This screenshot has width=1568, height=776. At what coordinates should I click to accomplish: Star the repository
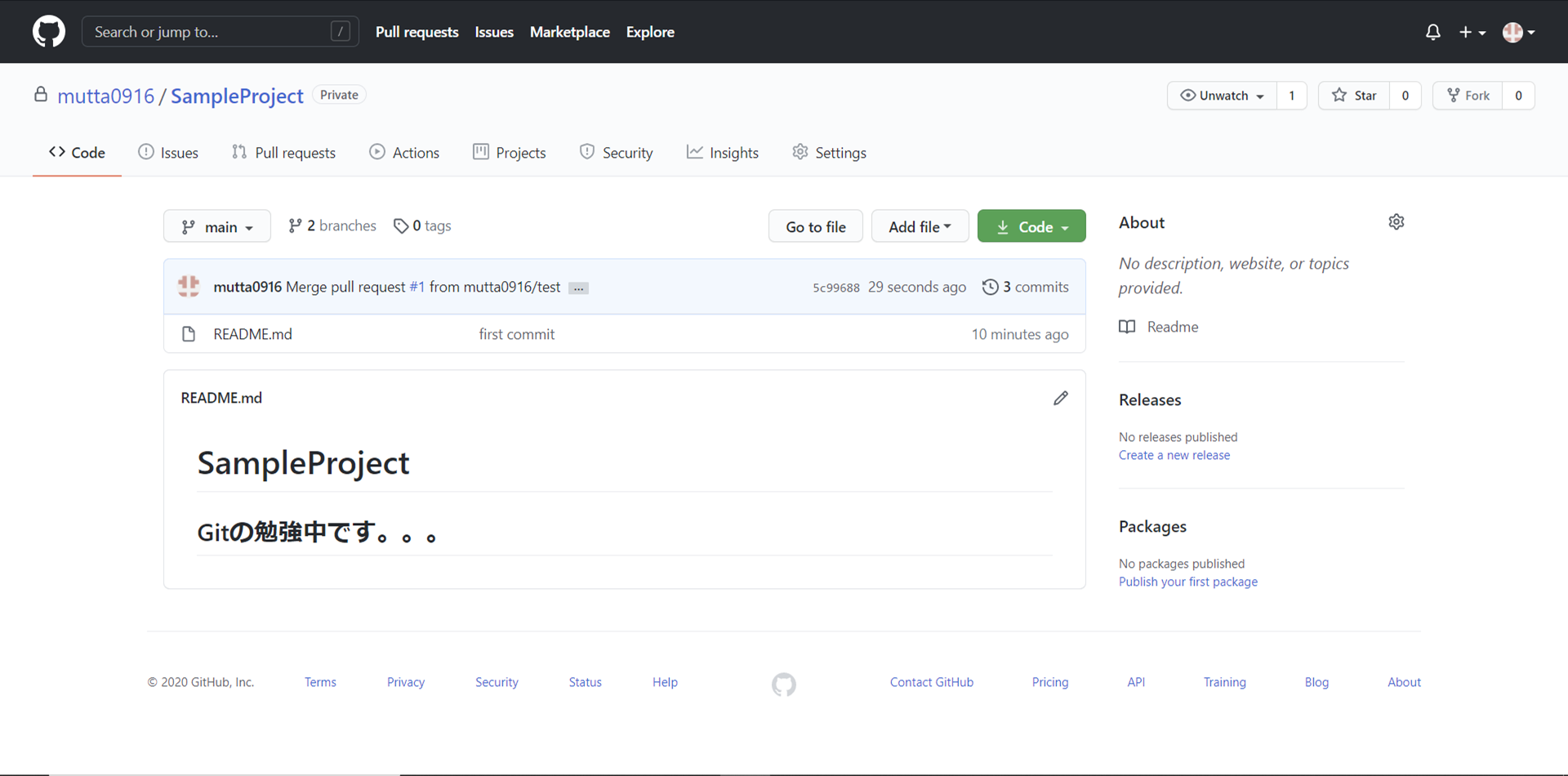click(x=1354, y=96)
